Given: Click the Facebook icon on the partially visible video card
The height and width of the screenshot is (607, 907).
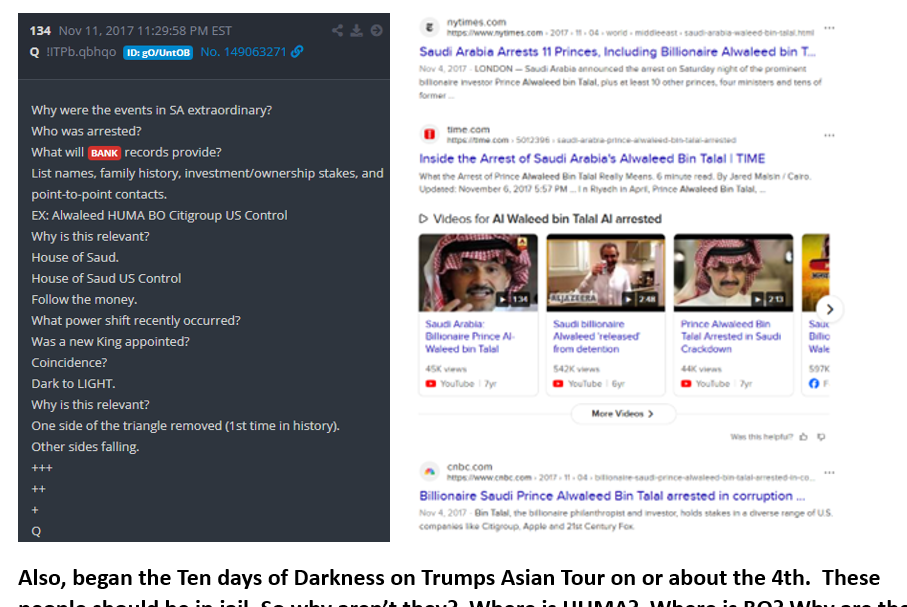Looking at the screenshot, I should coord(814,384).
